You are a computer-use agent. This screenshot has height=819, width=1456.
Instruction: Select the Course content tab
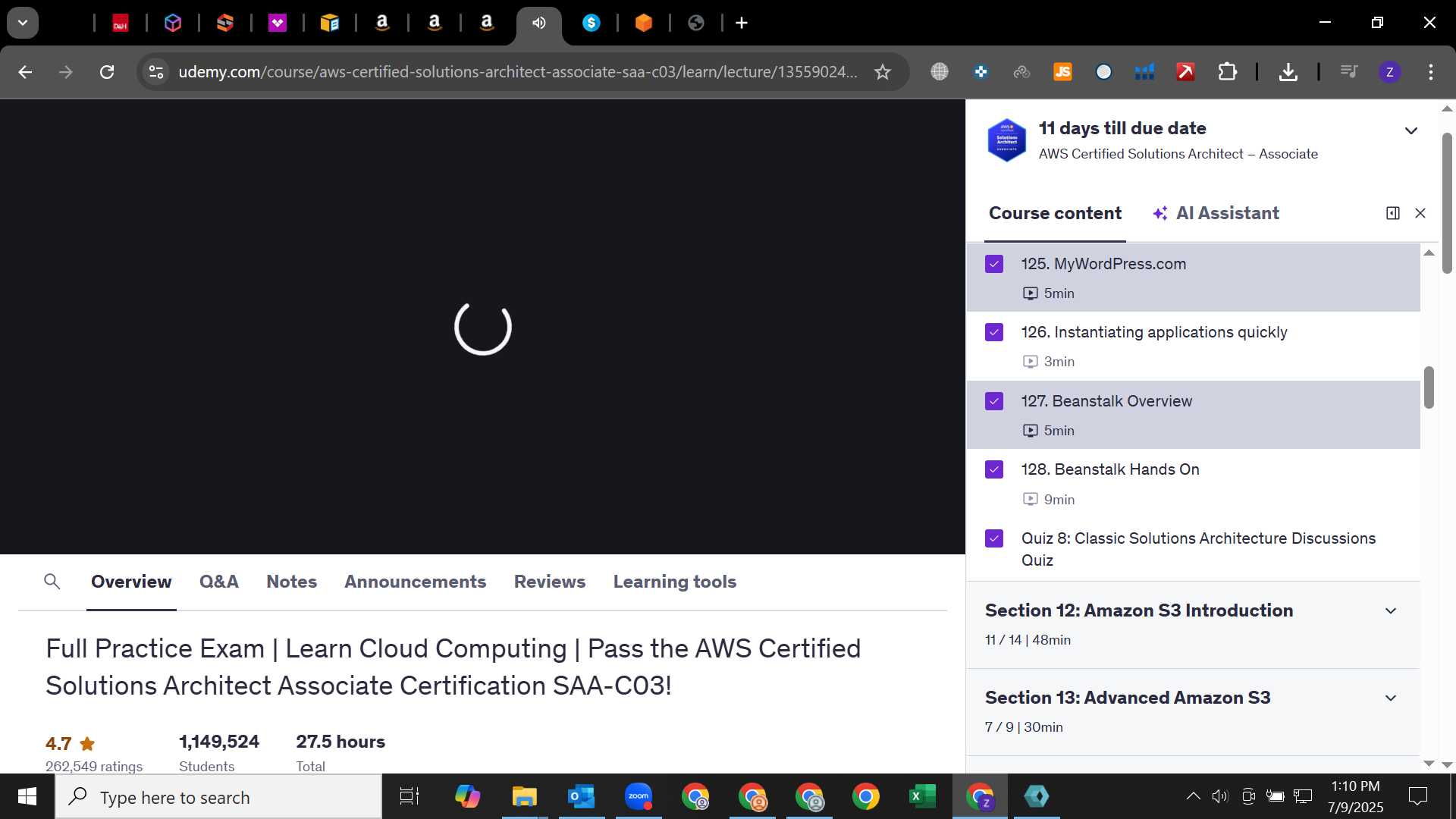pyautogui.click(x=1055, y=213)
